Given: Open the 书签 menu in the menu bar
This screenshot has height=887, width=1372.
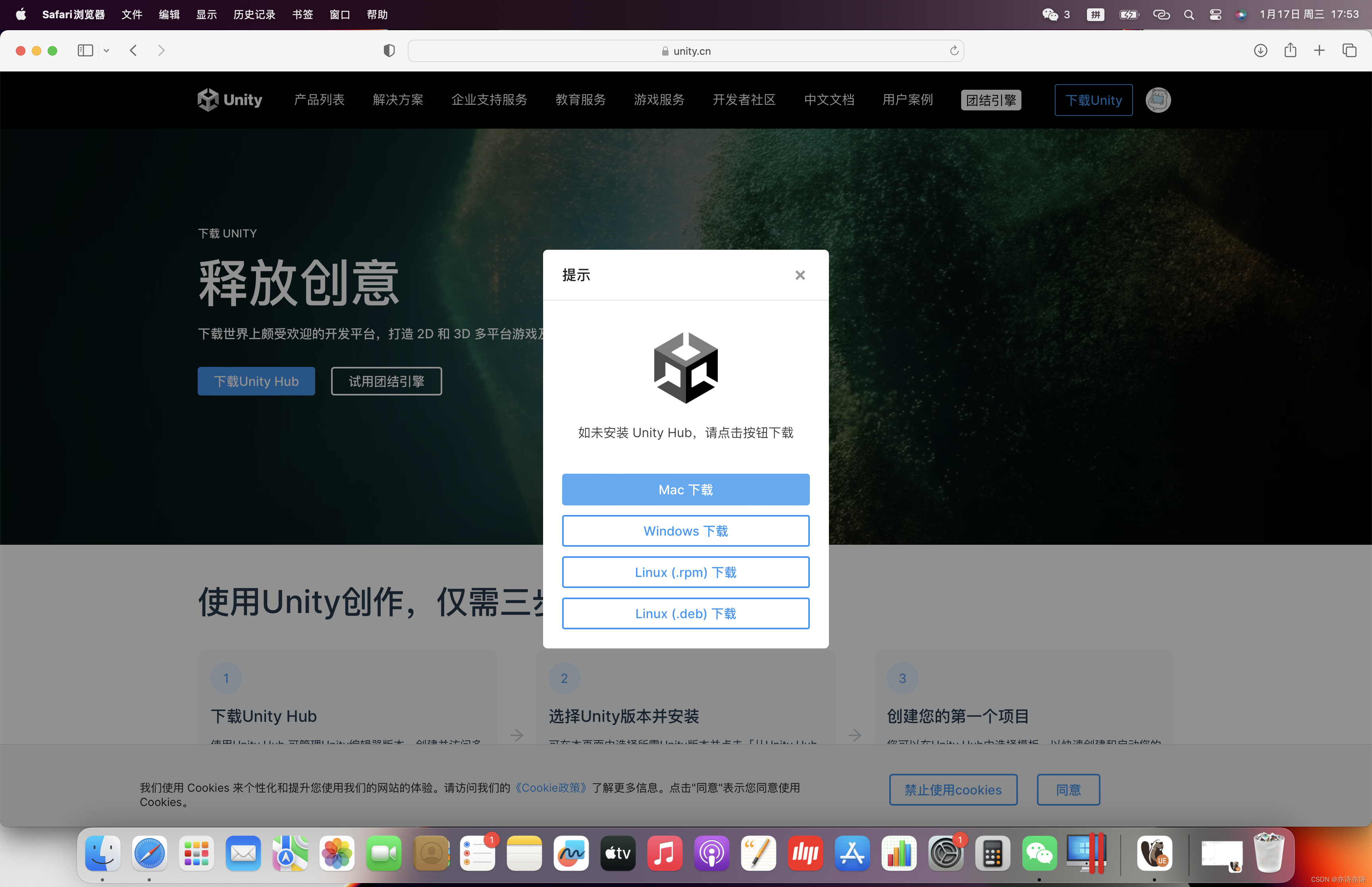Looking at the screenshot, I should 302,14.
